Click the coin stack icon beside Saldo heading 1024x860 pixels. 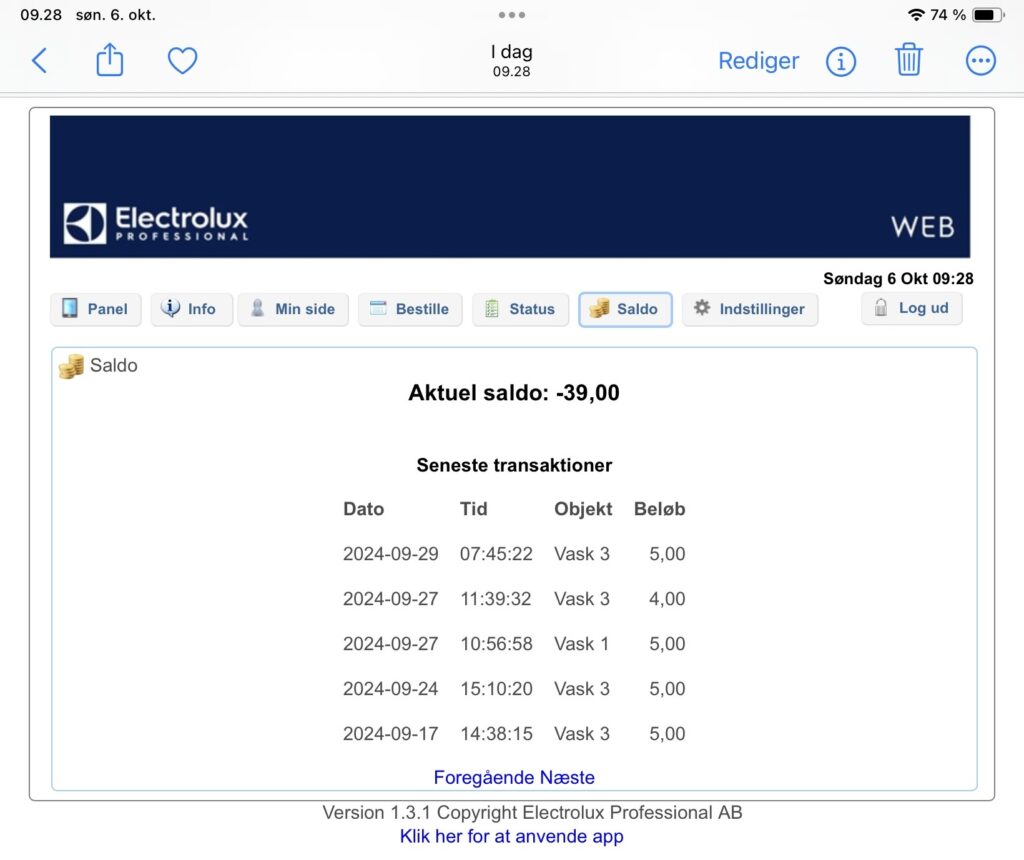point(71,366)
